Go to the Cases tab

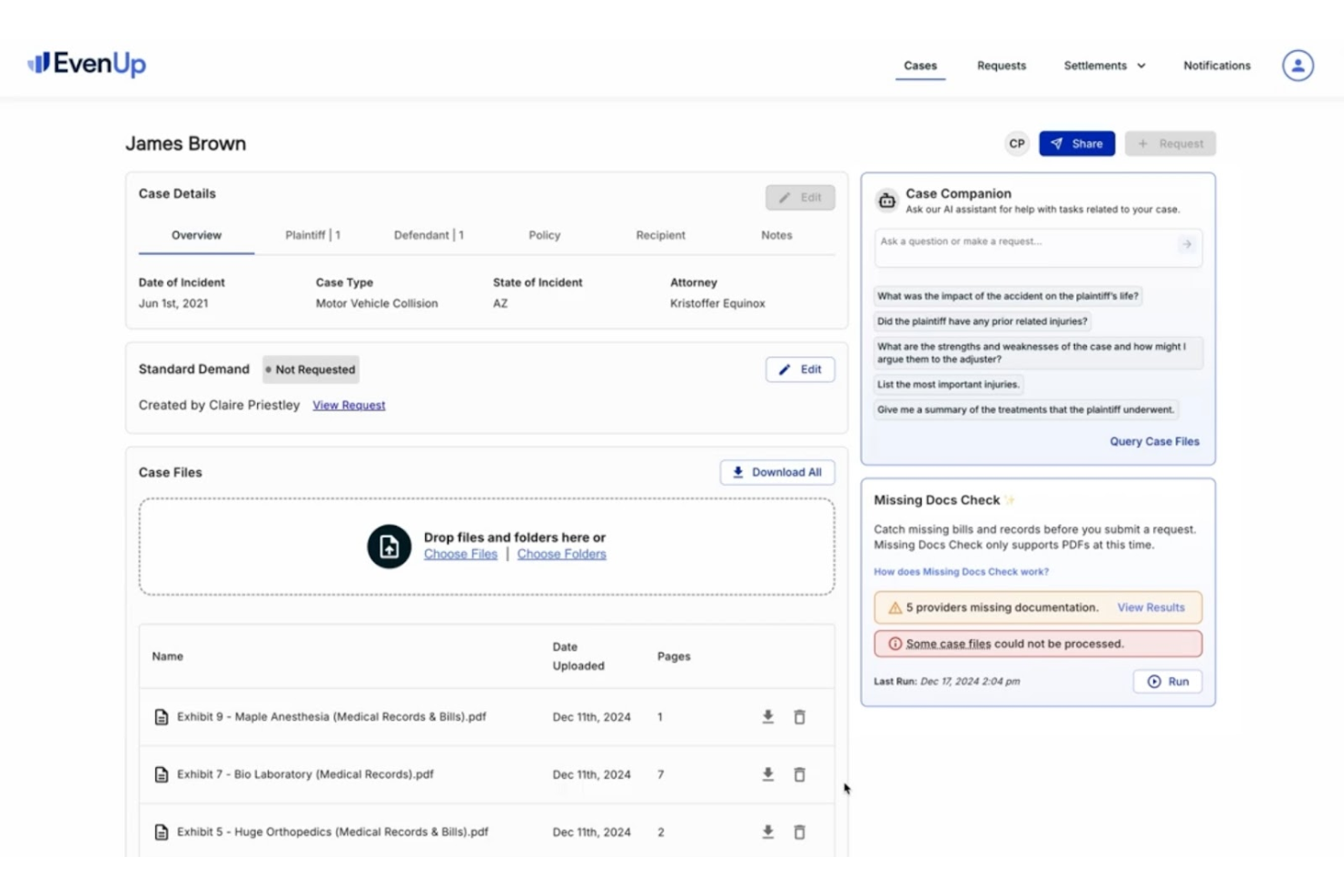coord(920,65)
